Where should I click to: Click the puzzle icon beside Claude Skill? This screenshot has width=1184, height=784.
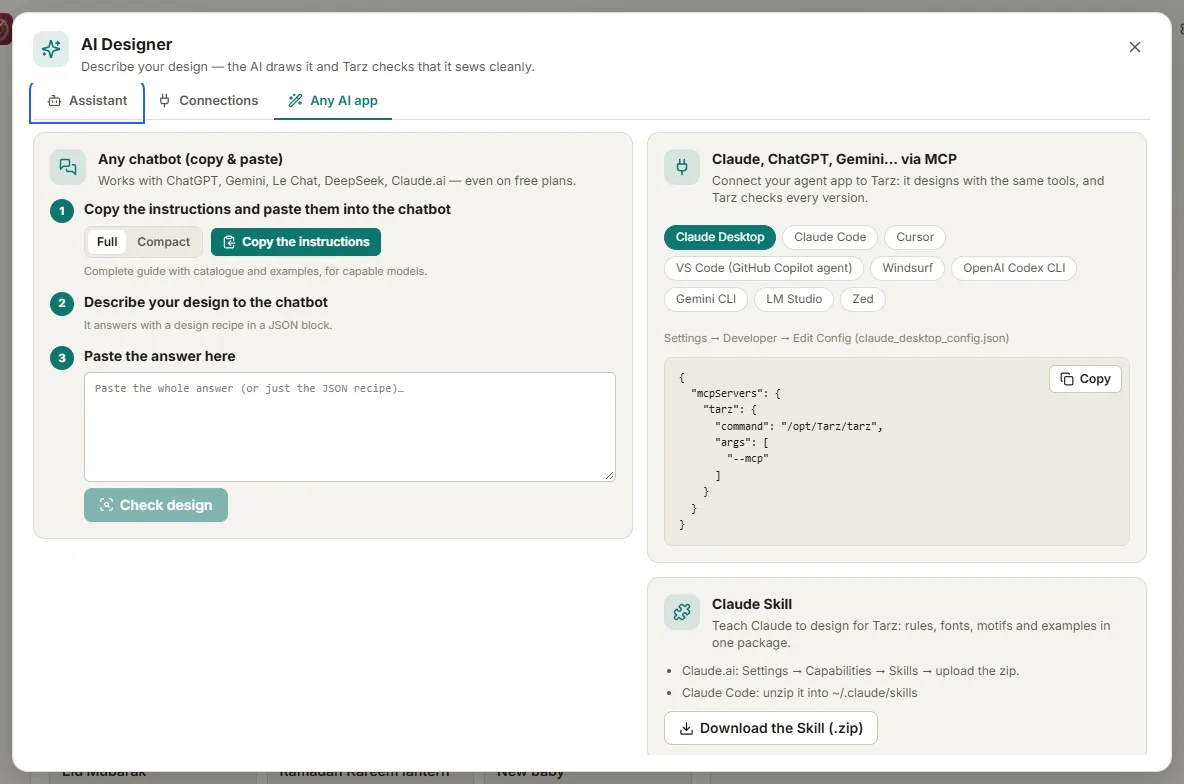pos(682,612)
